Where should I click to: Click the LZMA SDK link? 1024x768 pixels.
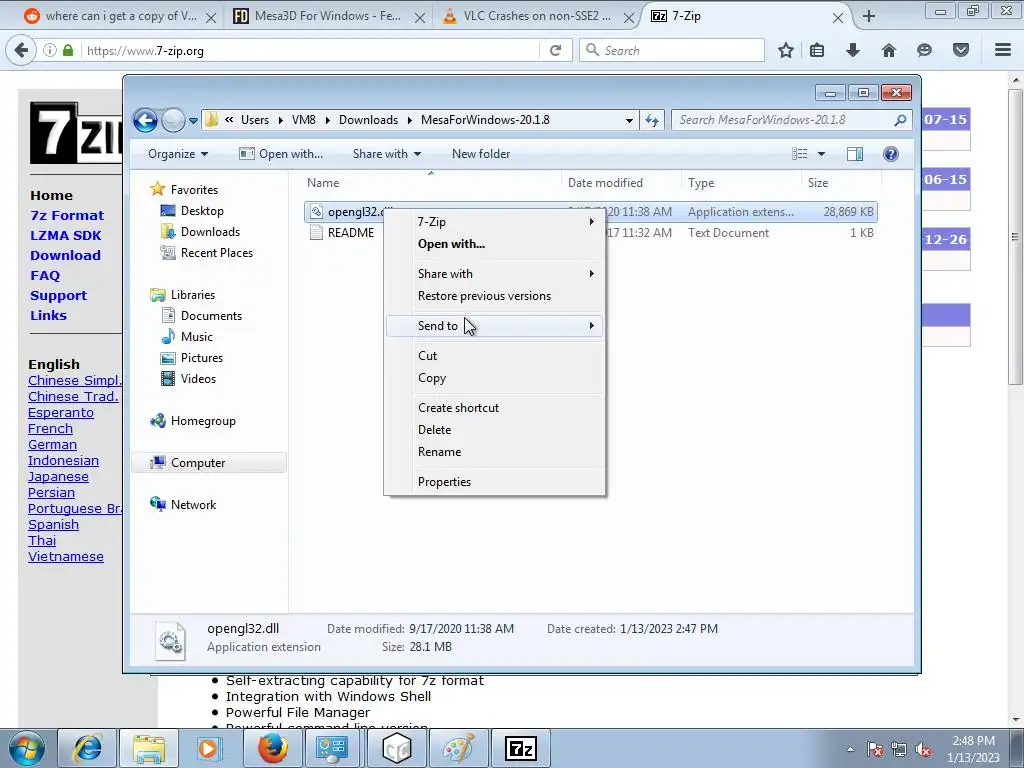pyautogui.click(x=65, y=236)
